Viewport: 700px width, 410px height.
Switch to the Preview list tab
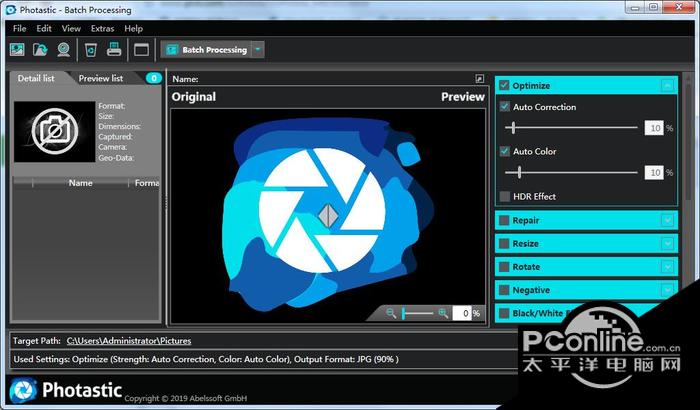pyautogui.click(x=101, y=78)
